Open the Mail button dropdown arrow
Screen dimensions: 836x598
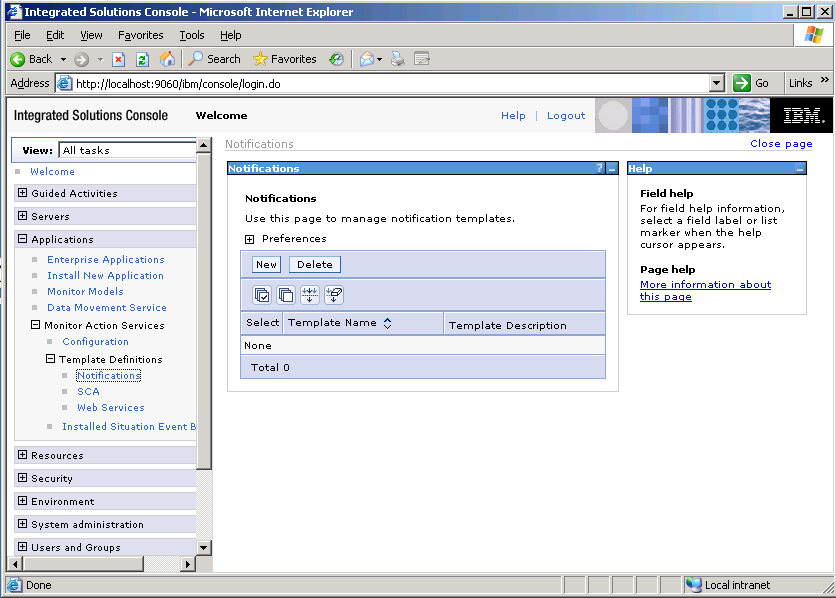click(379, 59)
